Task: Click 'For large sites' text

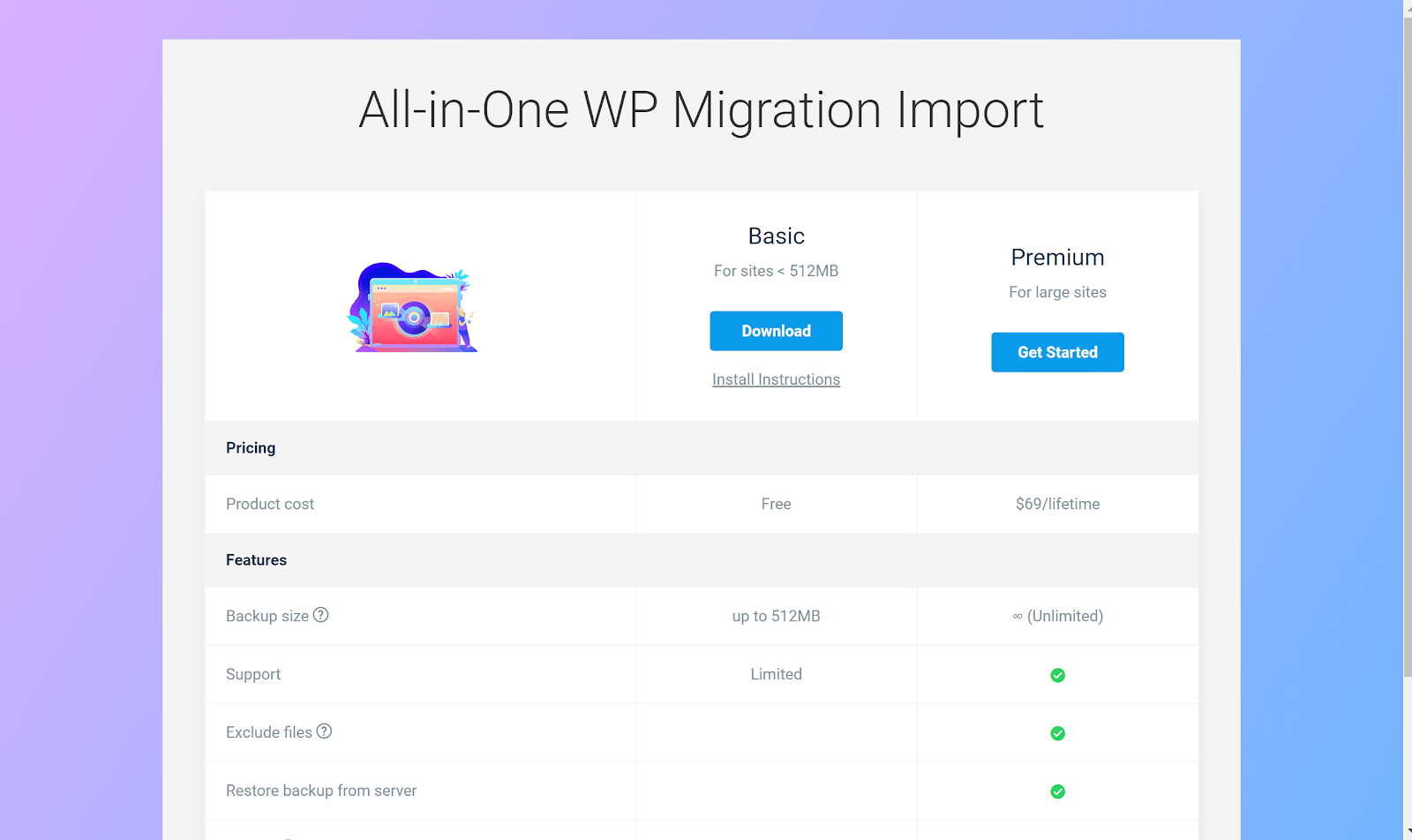Action: point(1058,292)
